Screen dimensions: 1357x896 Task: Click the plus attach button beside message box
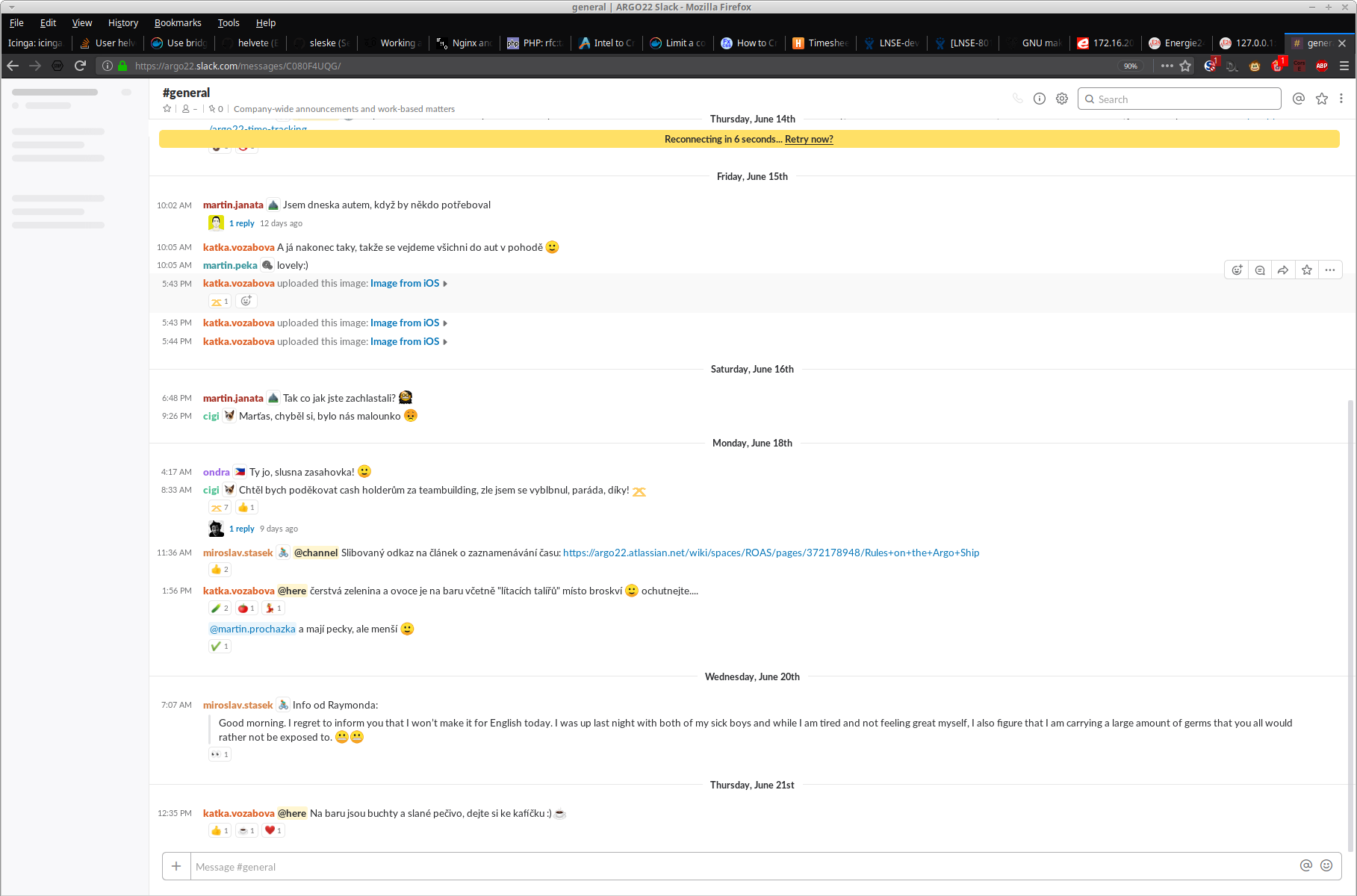tap(176, 866)
